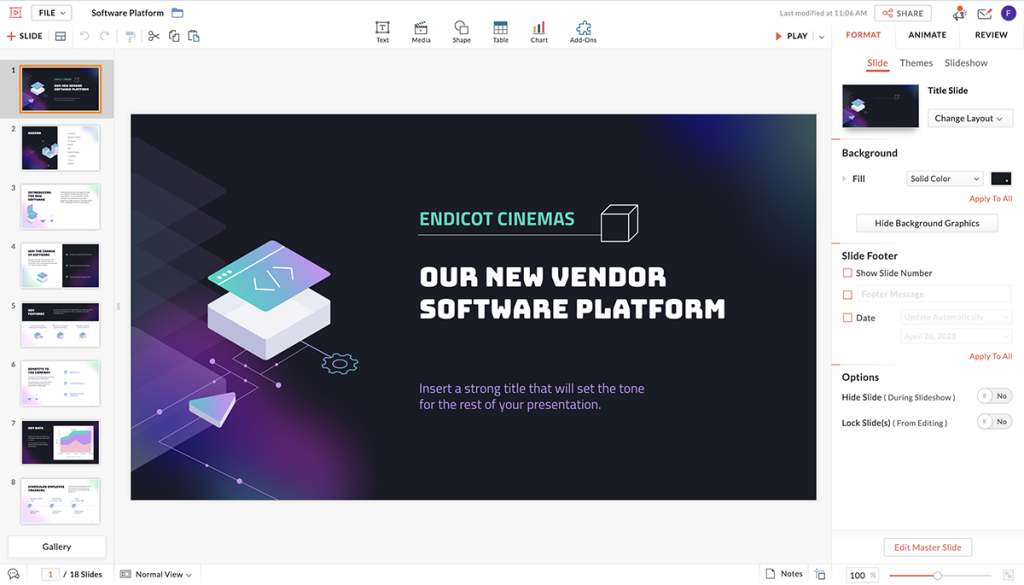Viewport: 1024px width, 585px height.
Task: Expand the Change Layout dropdown
Action: point(969,118)
